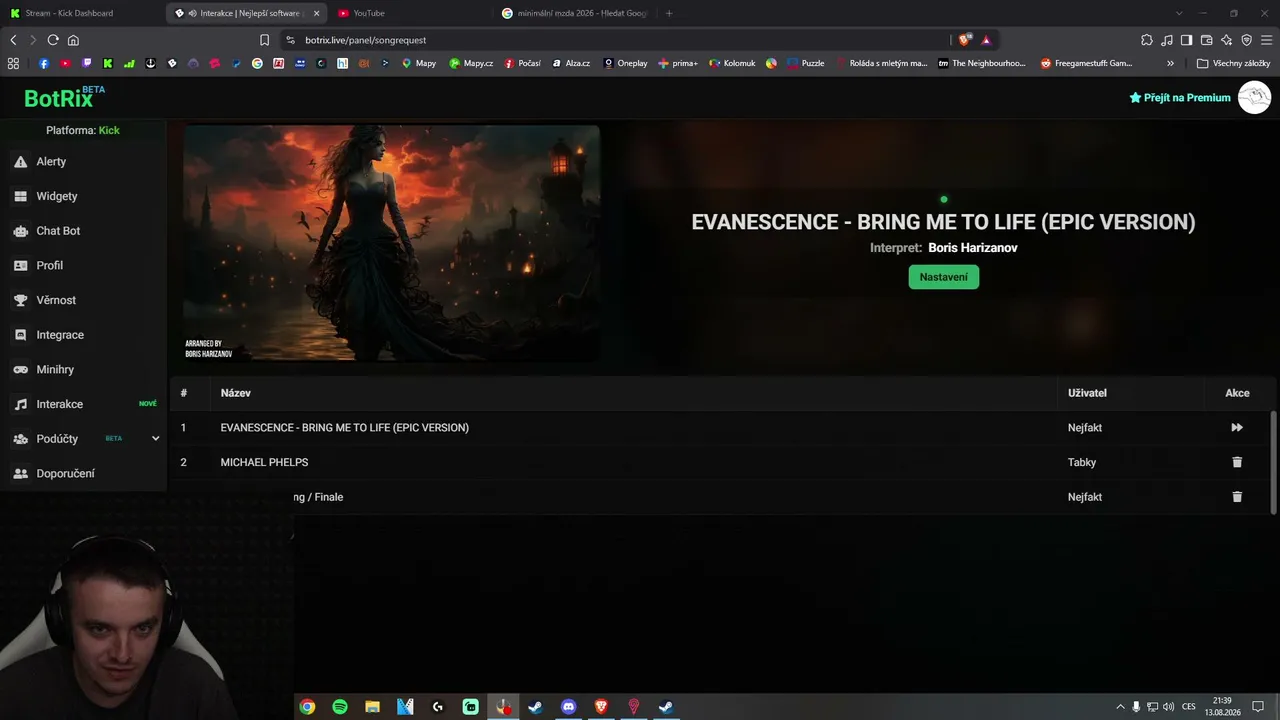Bookmark this page with the bookmark icon
This screenshot has height=720, width=1280.
(x=264, y=40)
